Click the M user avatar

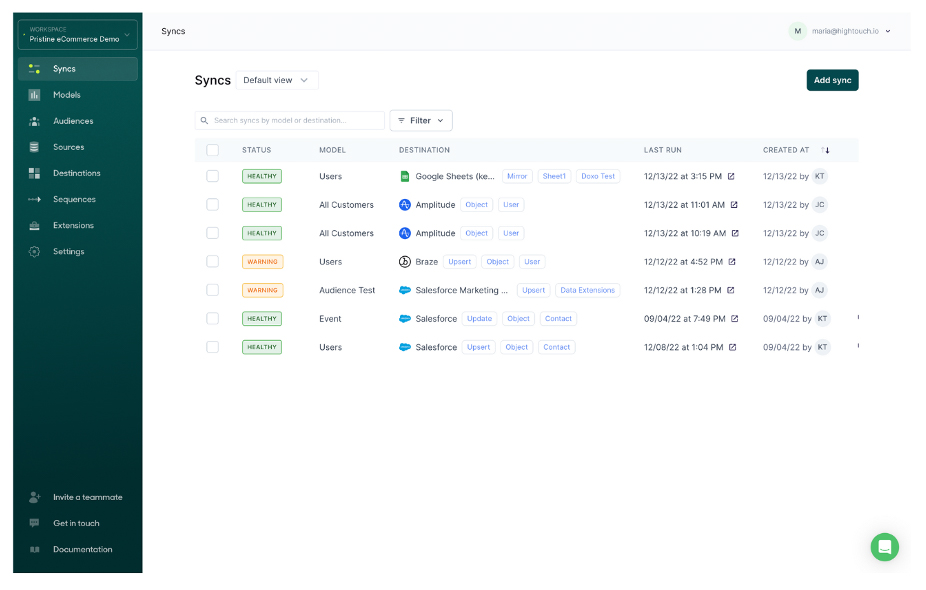pos(797,31)
